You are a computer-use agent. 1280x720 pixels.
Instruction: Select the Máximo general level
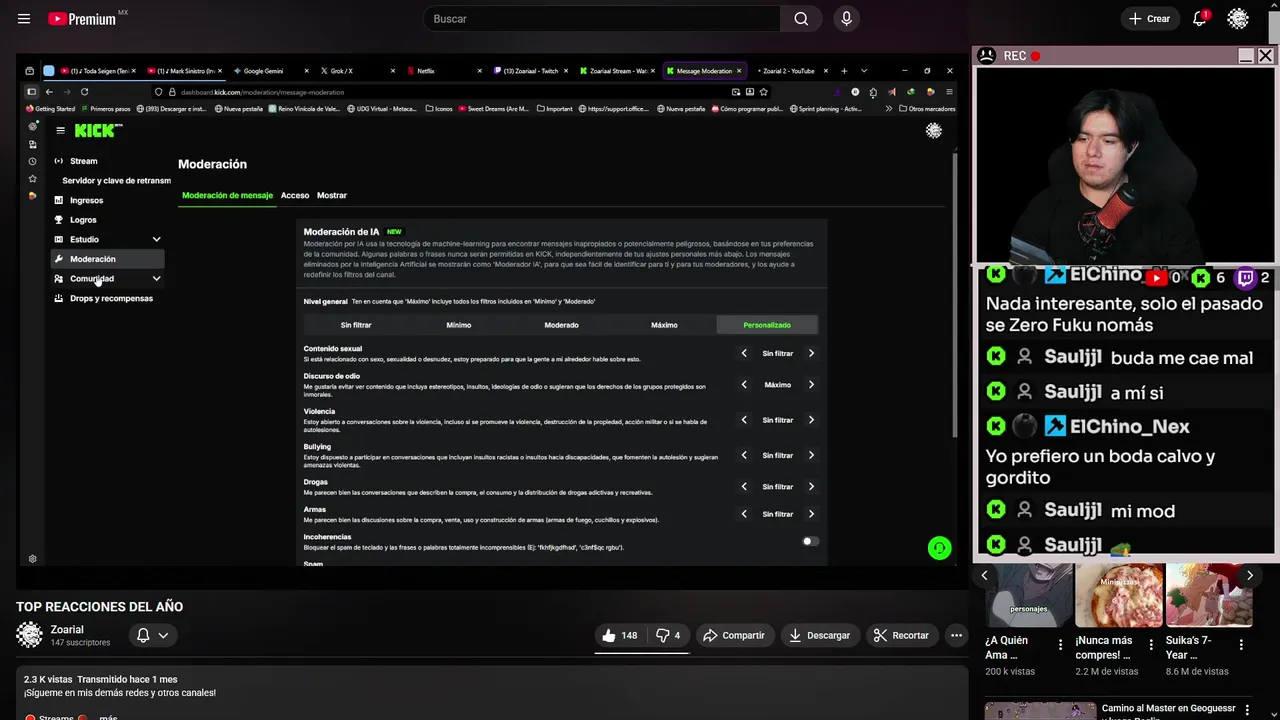pos(664,325)
